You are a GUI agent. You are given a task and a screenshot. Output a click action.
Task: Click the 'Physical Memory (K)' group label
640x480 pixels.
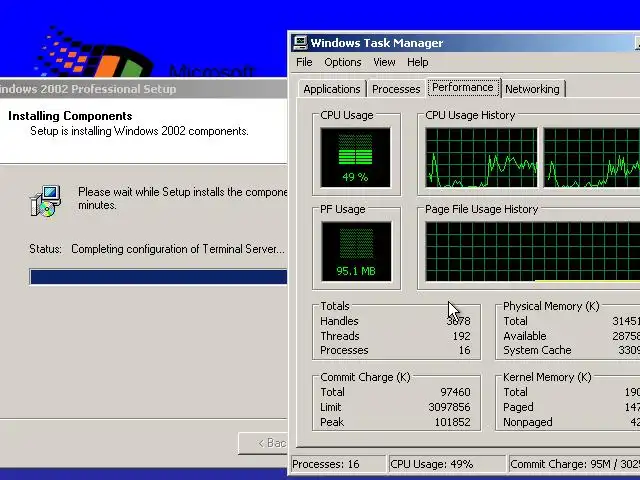551,306
